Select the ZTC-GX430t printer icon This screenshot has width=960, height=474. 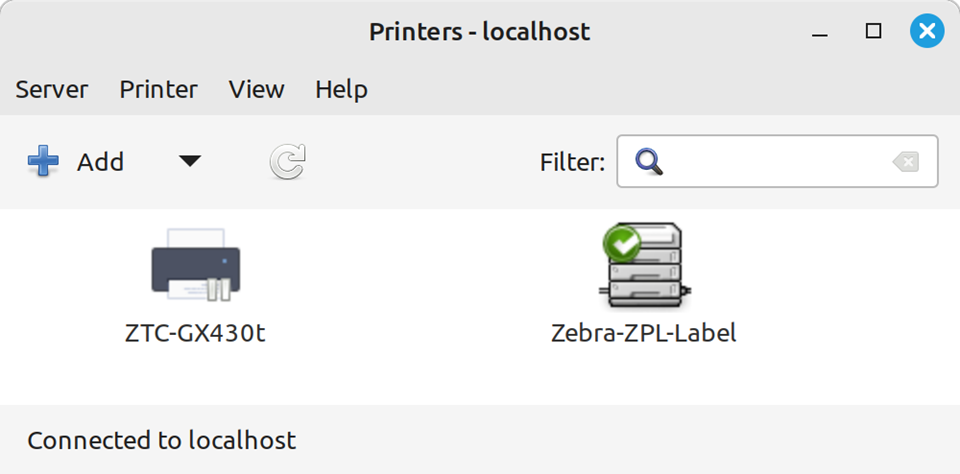tap(195, 265)
